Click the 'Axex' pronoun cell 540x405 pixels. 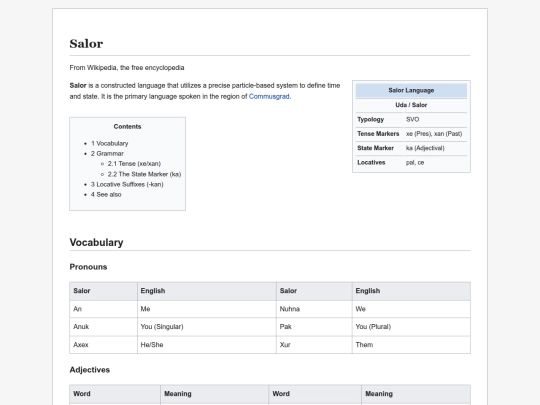click(x=103, y=345)
